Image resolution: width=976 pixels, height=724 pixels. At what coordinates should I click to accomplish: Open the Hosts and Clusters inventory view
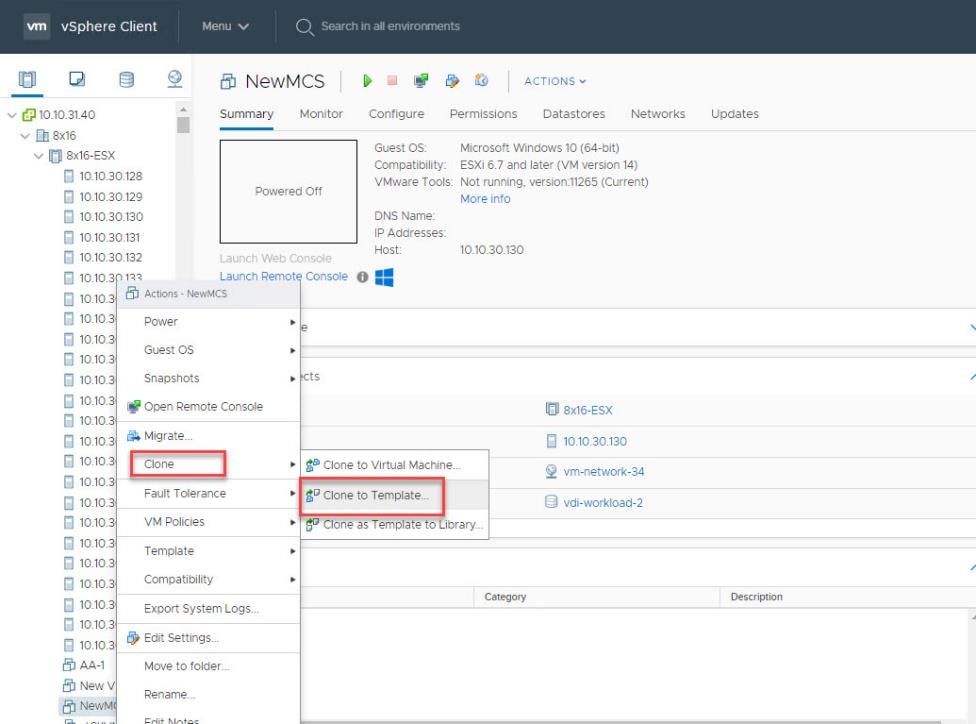(x=25, y=80)
